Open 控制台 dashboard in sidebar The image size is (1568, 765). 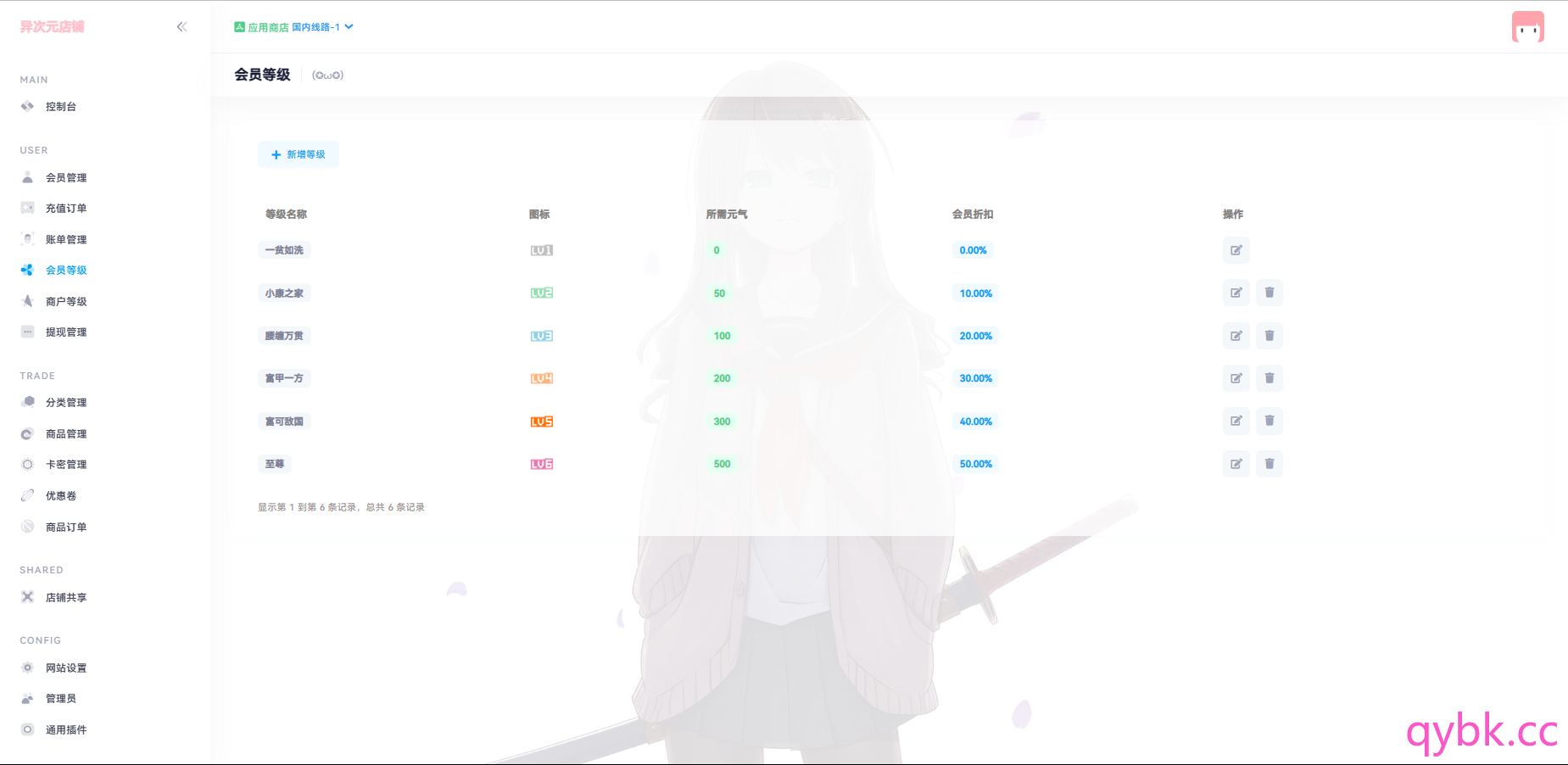pos(61,107)
